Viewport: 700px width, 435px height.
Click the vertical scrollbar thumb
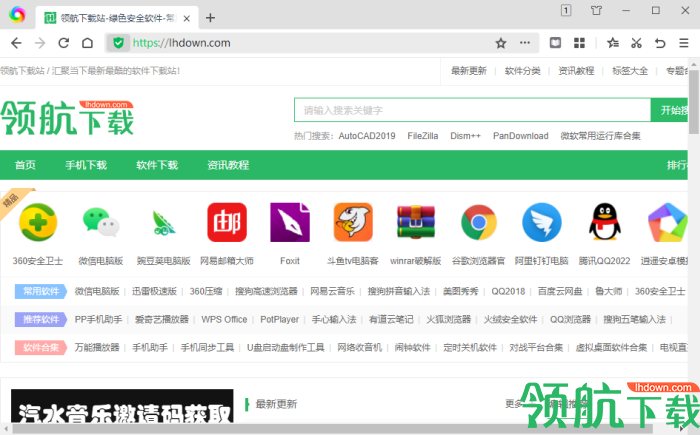pyautogui.click(x=693, y=102)
